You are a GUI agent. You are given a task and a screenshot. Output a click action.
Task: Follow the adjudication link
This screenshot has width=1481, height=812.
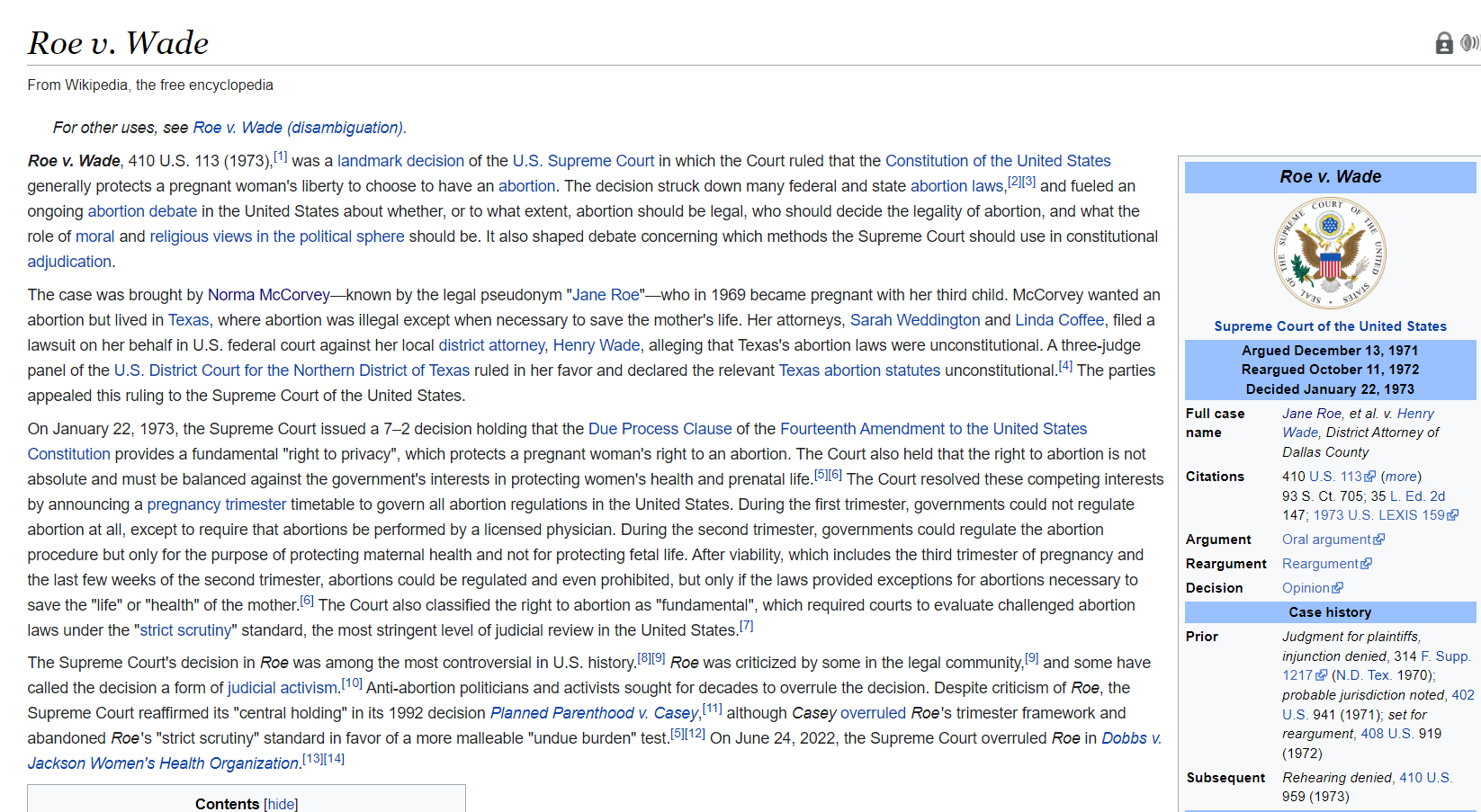(x=69, y=262)
